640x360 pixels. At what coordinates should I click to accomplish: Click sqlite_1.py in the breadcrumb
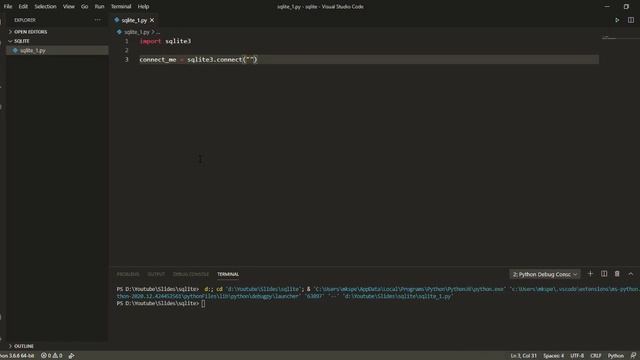pos(136,32)
